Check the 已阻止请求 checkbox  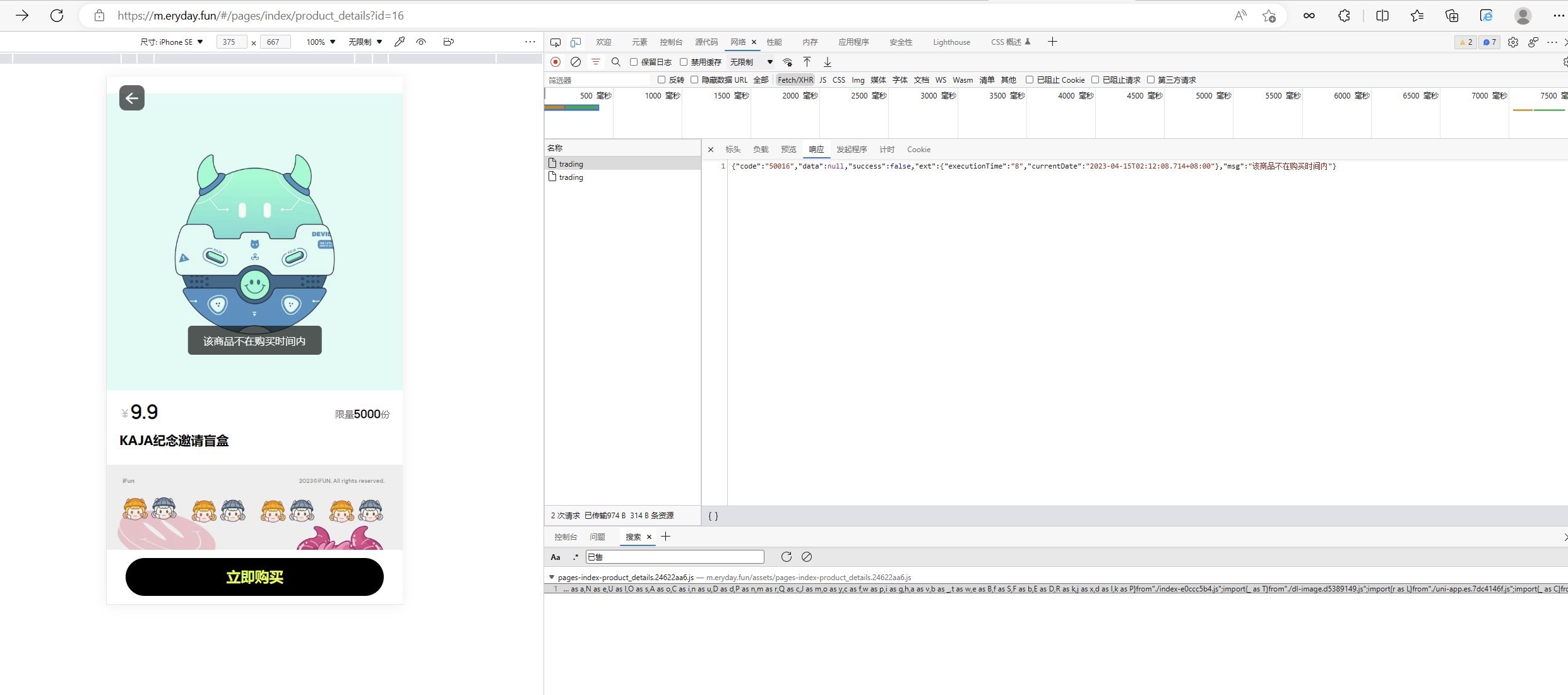1095,80
